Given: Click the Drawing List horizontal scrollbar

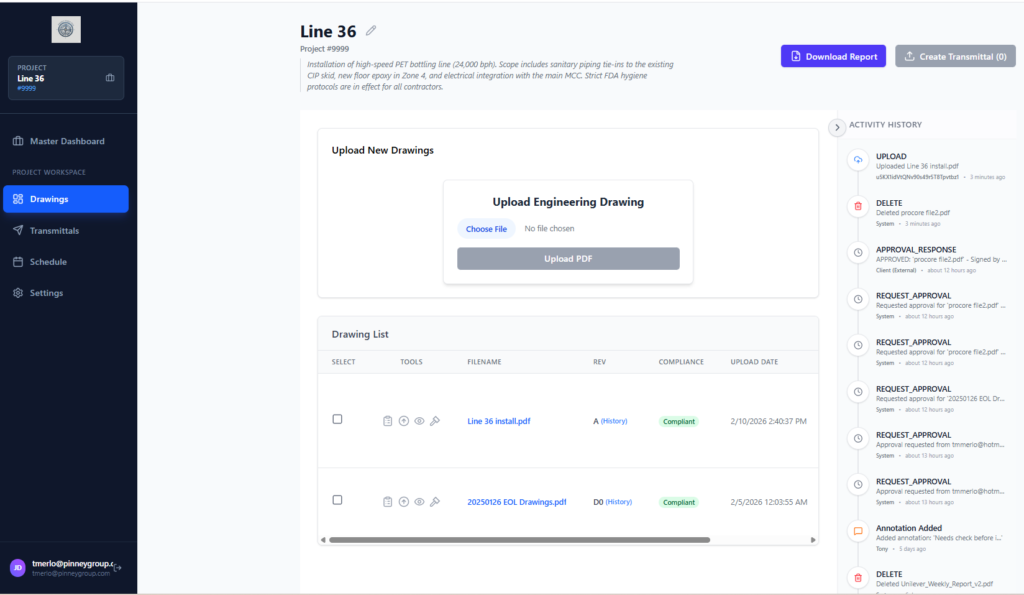Looking at the screenshot, I should [x=519, y=540].
